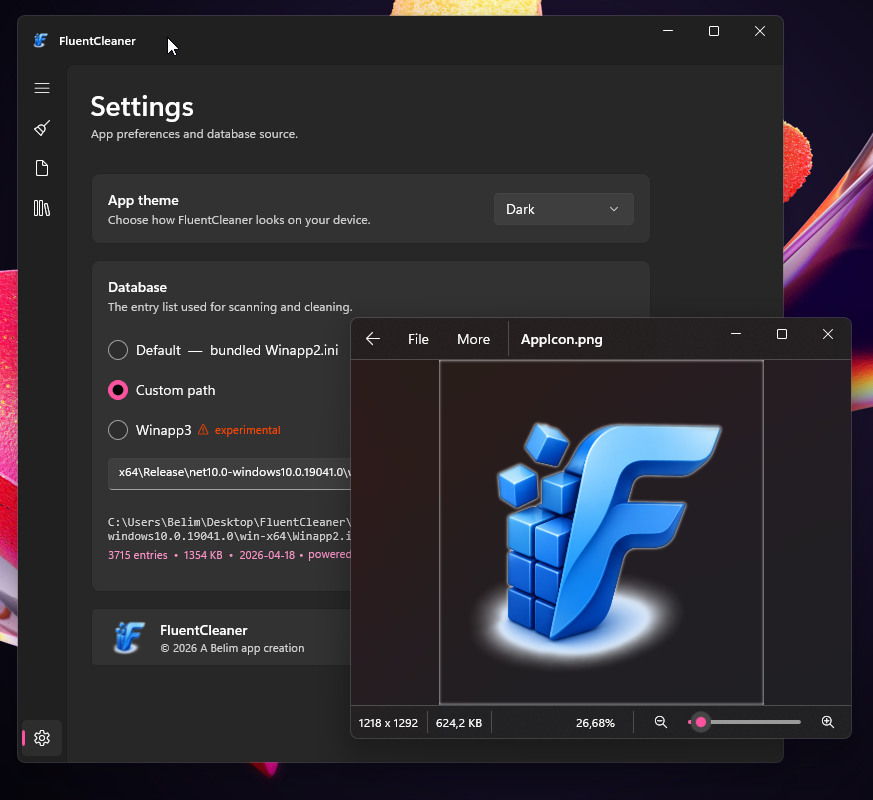Viewport: 873px width, 800px height.
Task: Select the Custom path radio option
Action: point(117,390)
